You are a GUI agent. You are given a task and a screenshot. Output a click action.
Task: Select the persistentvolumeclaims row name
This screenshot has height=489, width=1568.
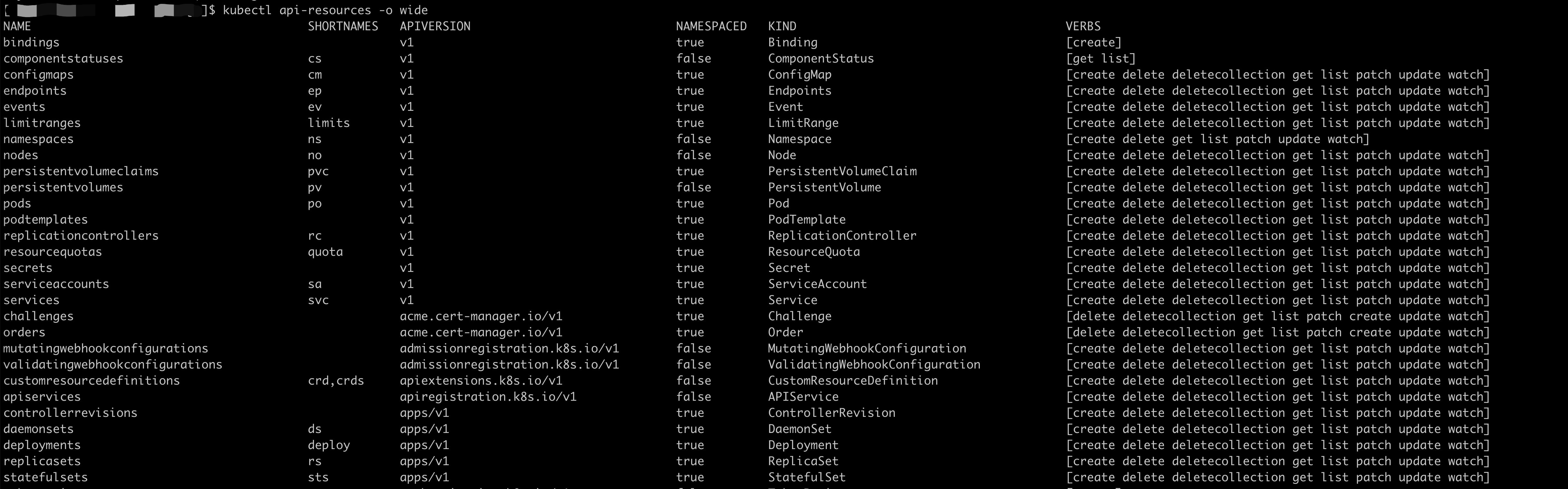click(81, 171)
